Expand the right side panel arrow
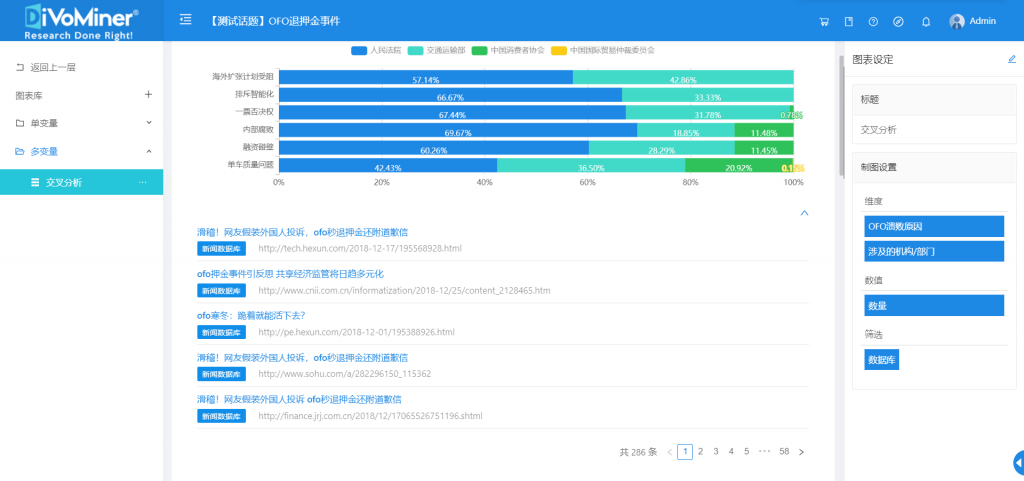The height and width of the screenshot is (481, 1024). pyautogui.click(x=1018, y=462)
